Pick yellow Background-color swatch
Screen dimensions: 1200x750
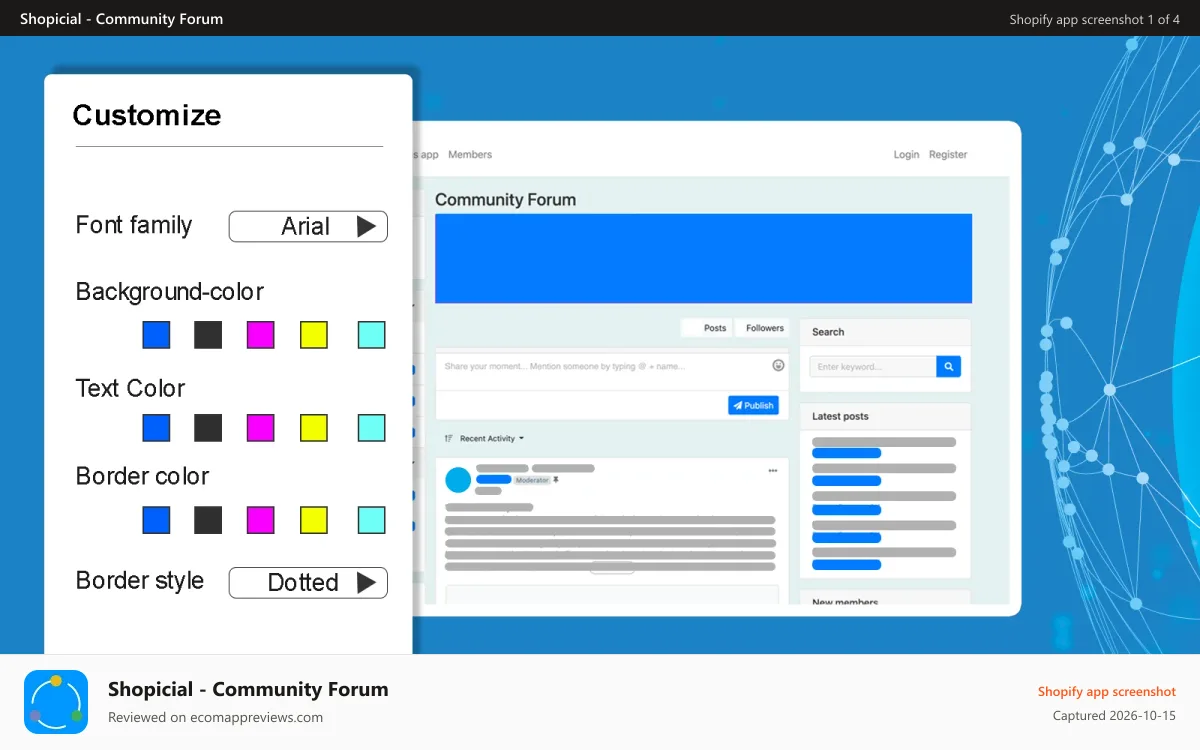coord(314,335)
